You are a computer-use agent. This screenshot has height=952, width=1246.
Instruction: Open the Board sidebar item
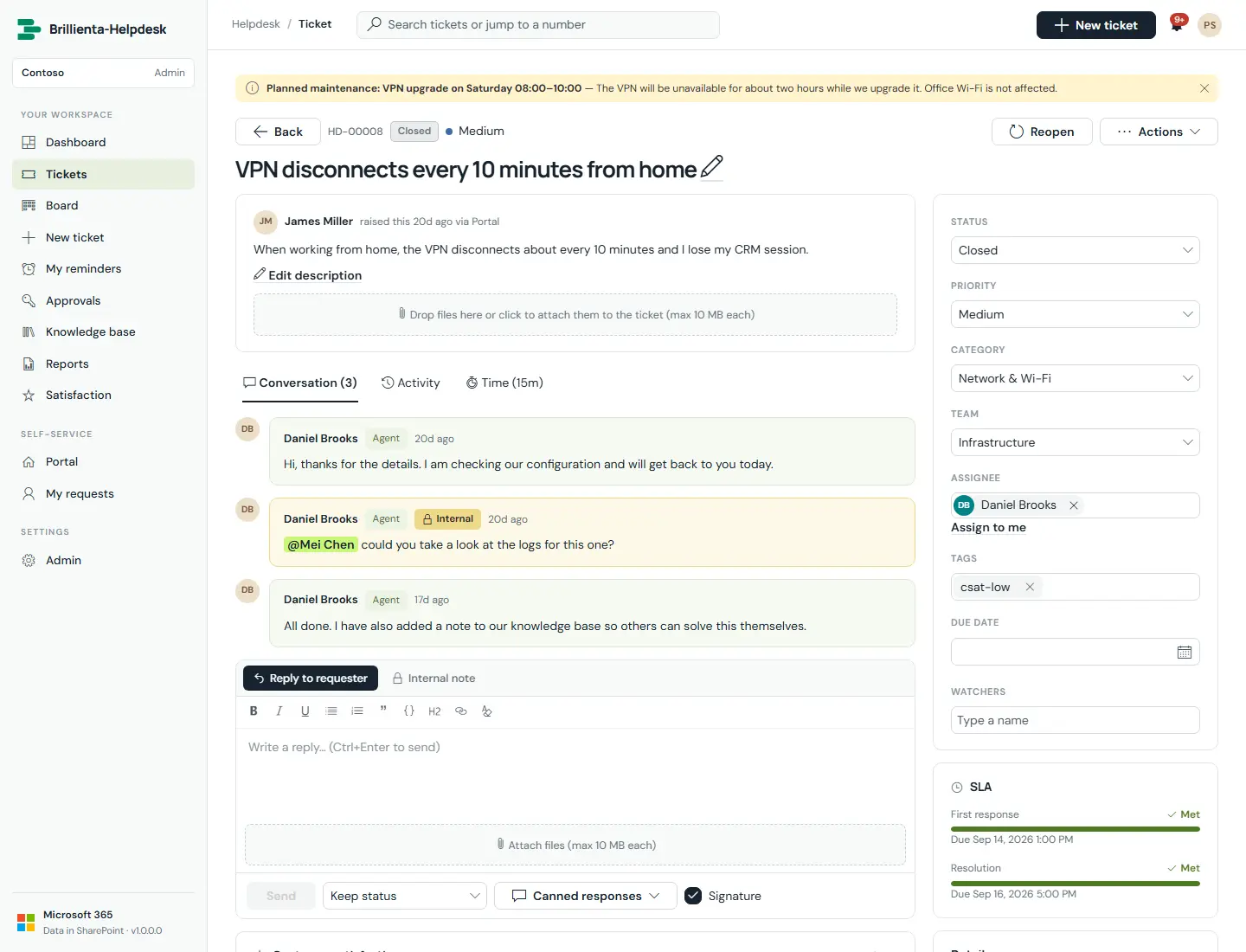coord(103,206)
